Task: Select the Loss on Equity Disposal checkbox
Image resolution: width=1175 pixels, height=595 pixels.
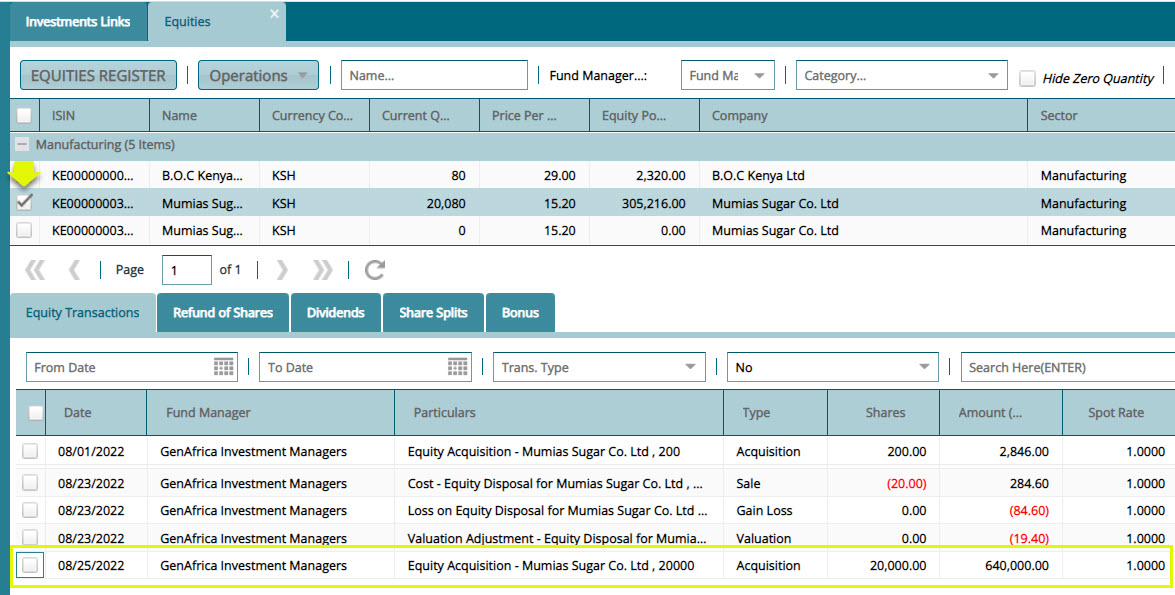Action: coord(30,510)
